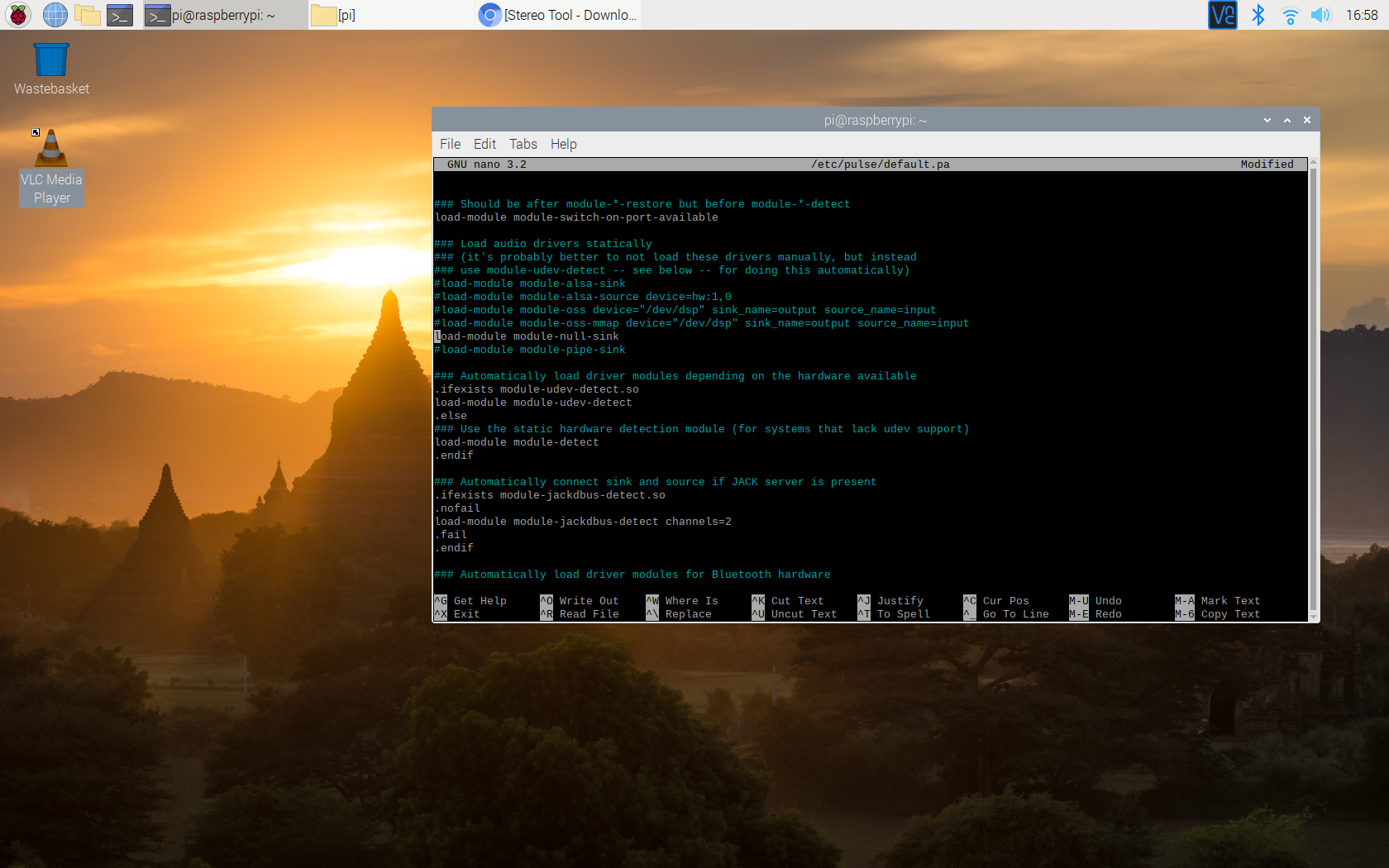This screenshot has width=1389, height=868.
Task: Click the 'Replace' shortcut label
Action: [688, 614]
